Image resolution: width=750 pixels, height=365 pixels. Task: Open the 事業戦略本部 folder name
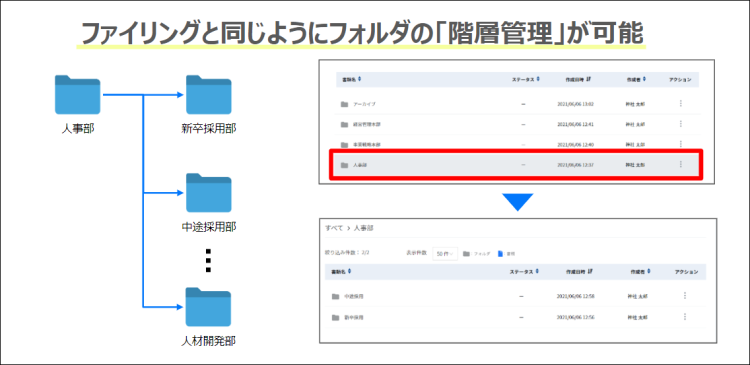tap(367, 144)
